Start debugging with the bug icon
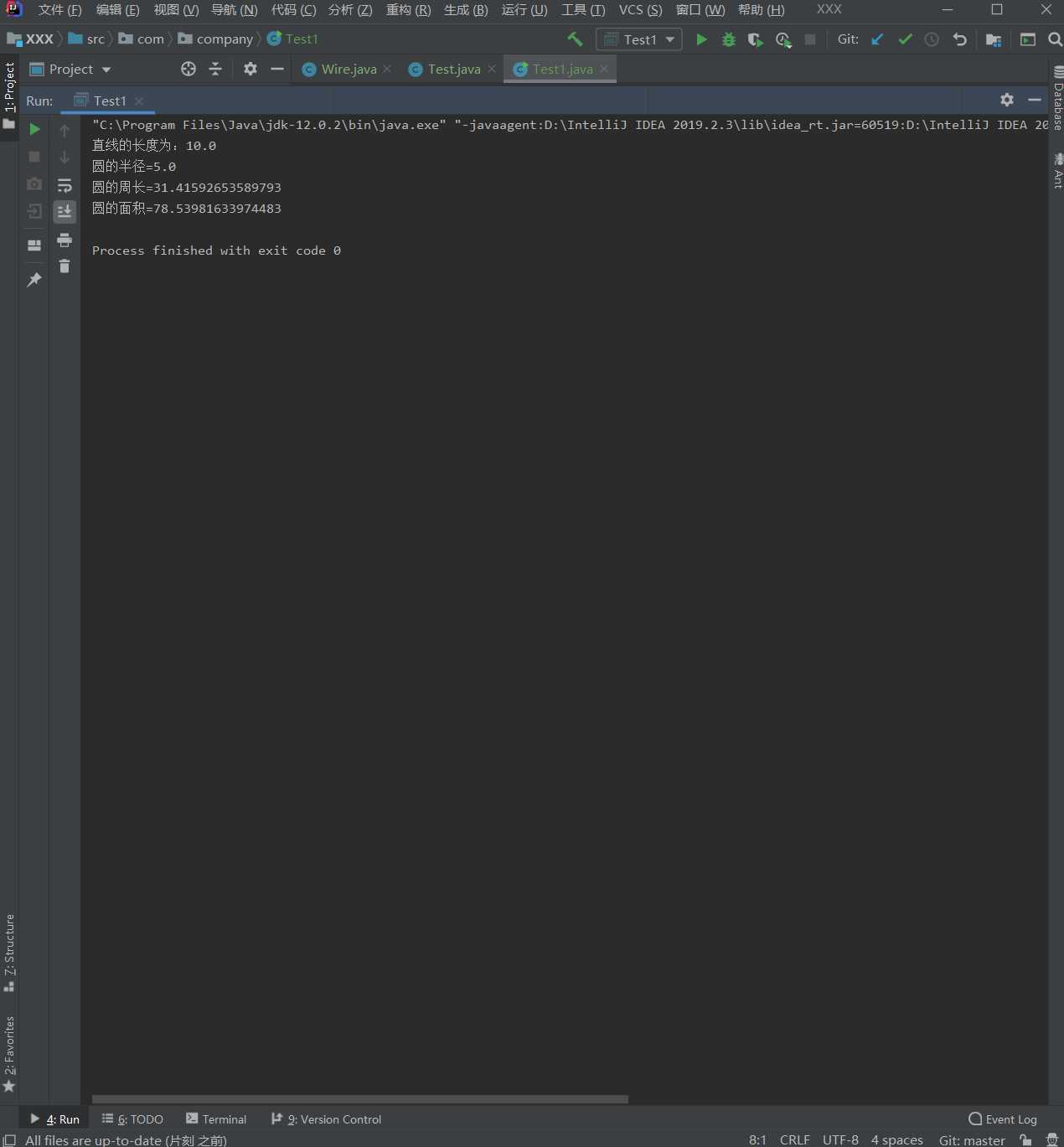The image size is (1064, 1147). click(x=729, y=39)
